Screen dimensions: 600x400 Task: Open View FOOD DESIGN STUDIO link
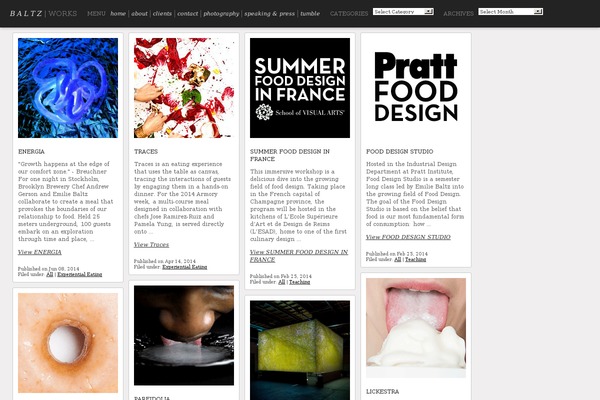pos(408,237)
